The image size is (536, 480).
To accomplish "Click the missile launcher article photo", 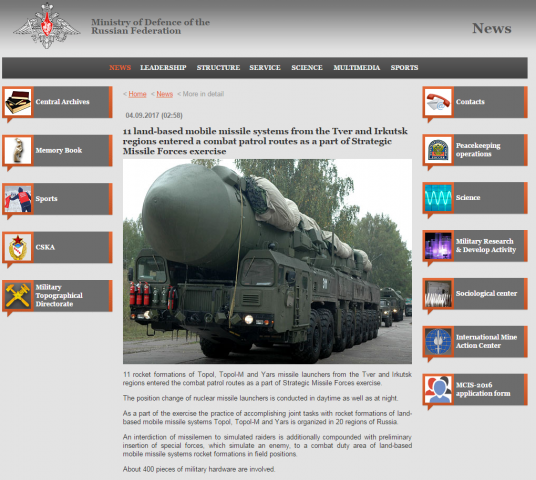I will [267, 262].
